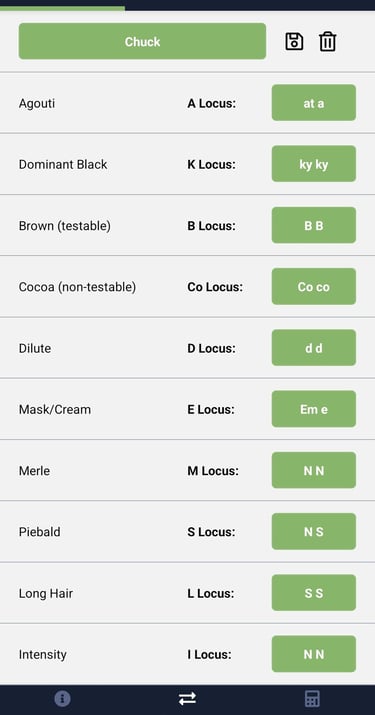Open the calculator icon in bottom bar
375x715 pixels.
312,698
